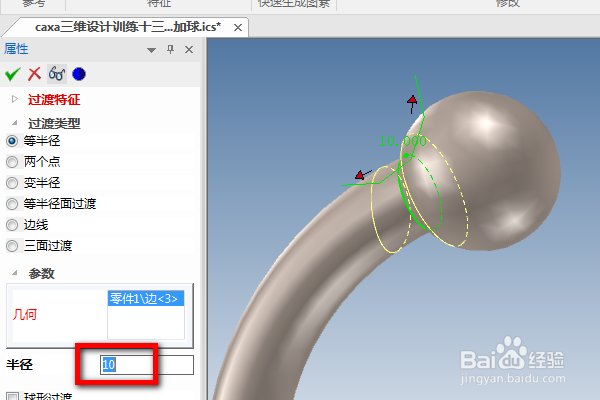Click the 几何 label
Viewport: 600px width, 400px height.
[x=24, y=315]
